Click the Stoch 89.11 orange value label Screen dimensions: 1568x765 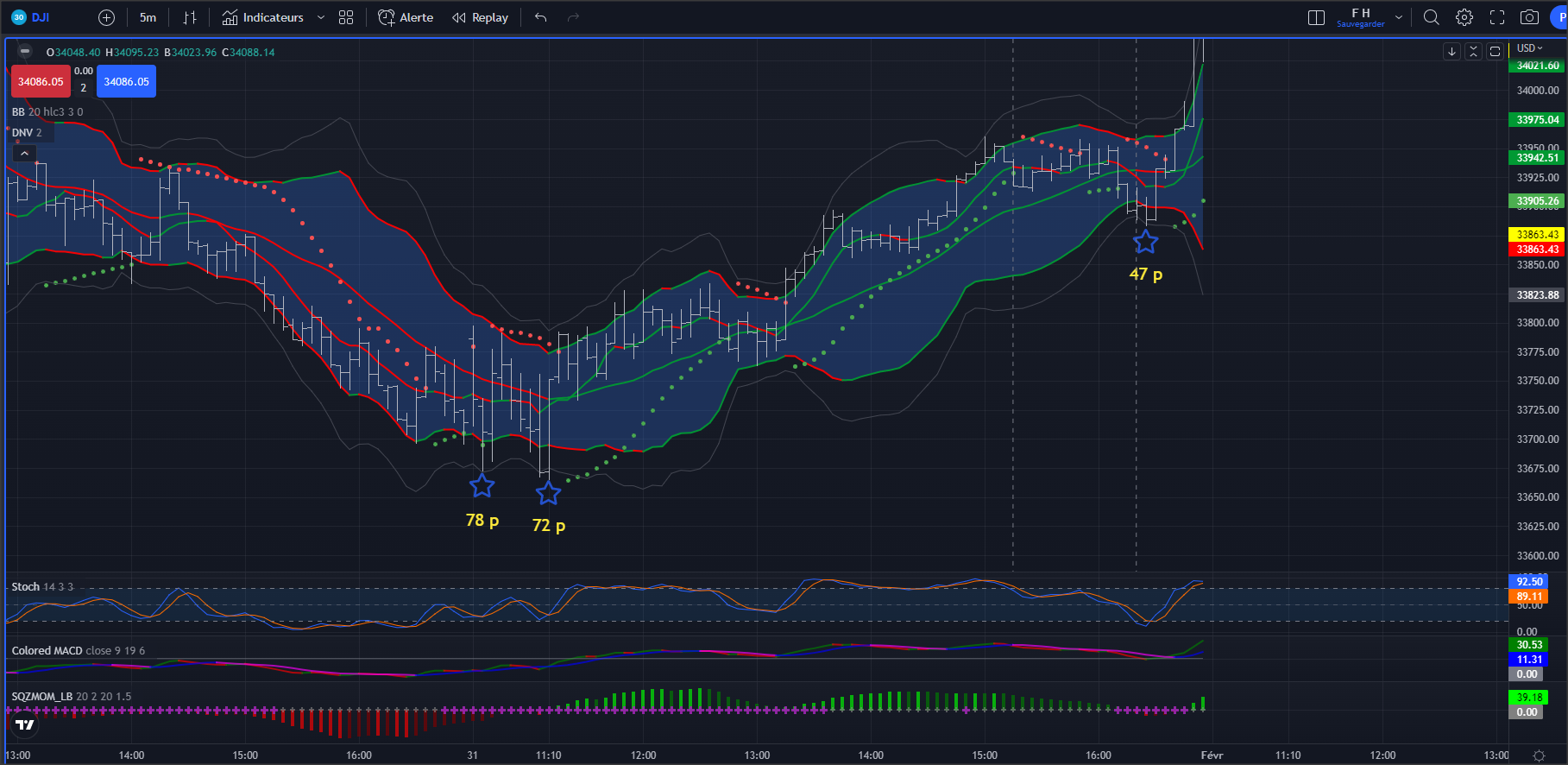coord(1529,597)
